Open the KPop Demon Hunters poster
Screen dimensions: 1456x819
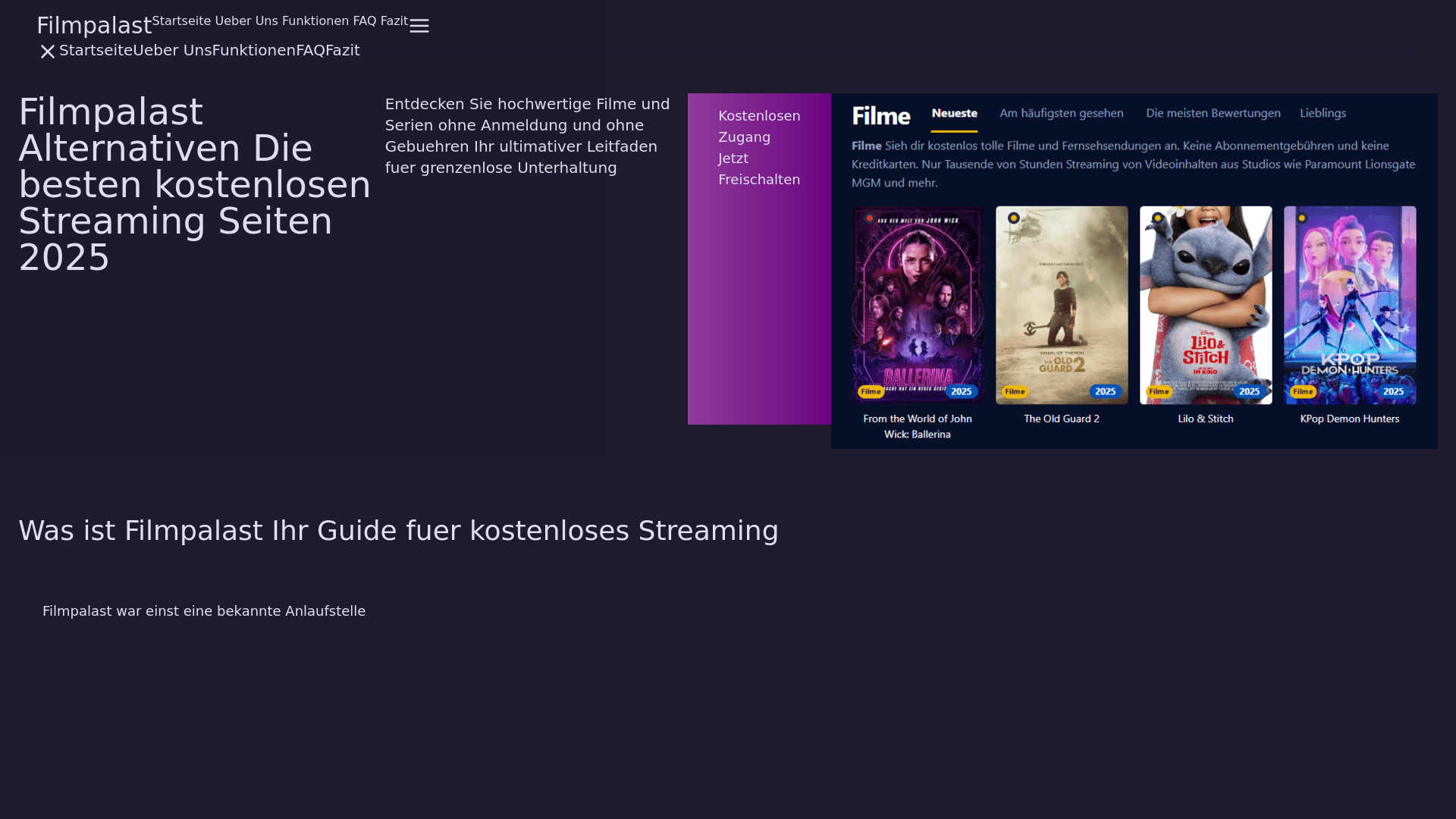[x=1350, y=305]
